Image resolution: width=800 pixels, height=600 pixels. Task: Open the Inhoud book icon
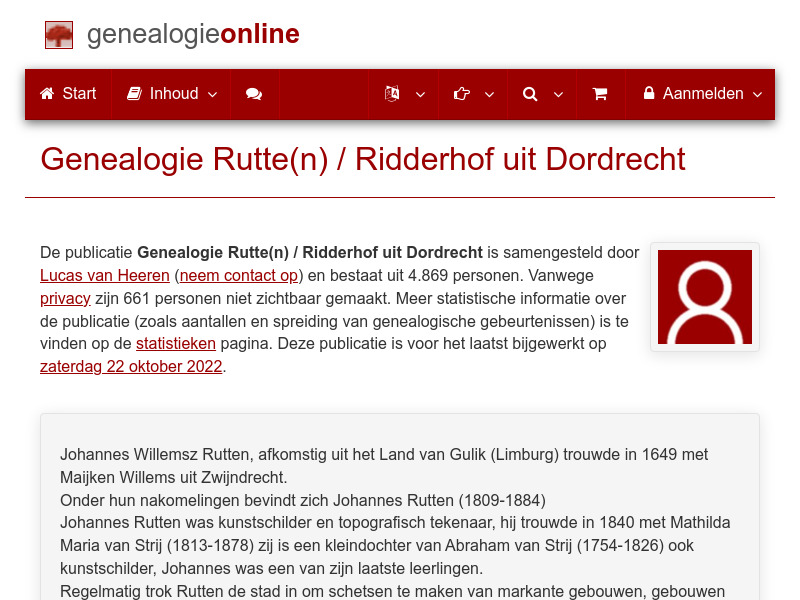[135, 93]
